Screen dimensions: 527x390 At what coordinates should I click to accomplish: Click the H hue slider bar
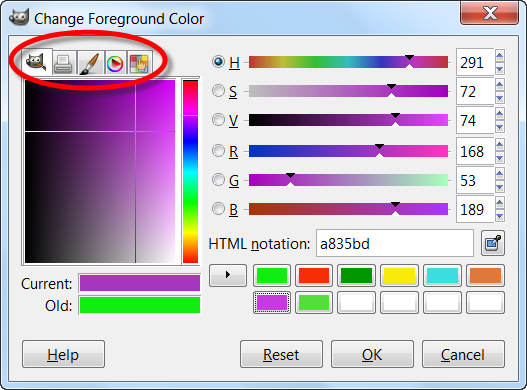click(348, 62)
